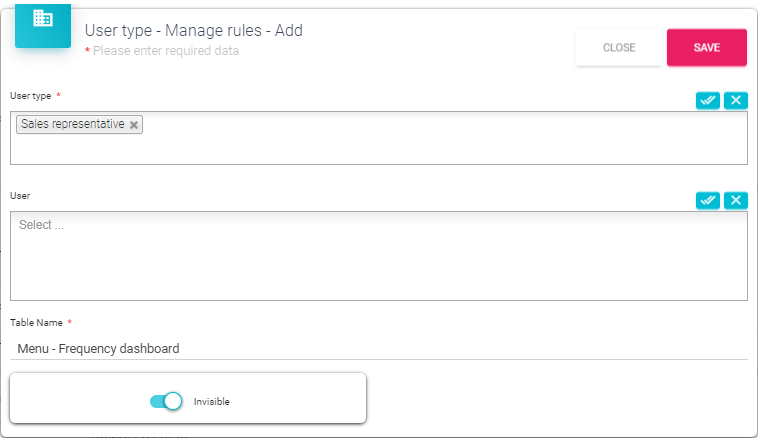
Task: Click the 'User type - Manage rules - Add' title
Action: tap(194, 31)
